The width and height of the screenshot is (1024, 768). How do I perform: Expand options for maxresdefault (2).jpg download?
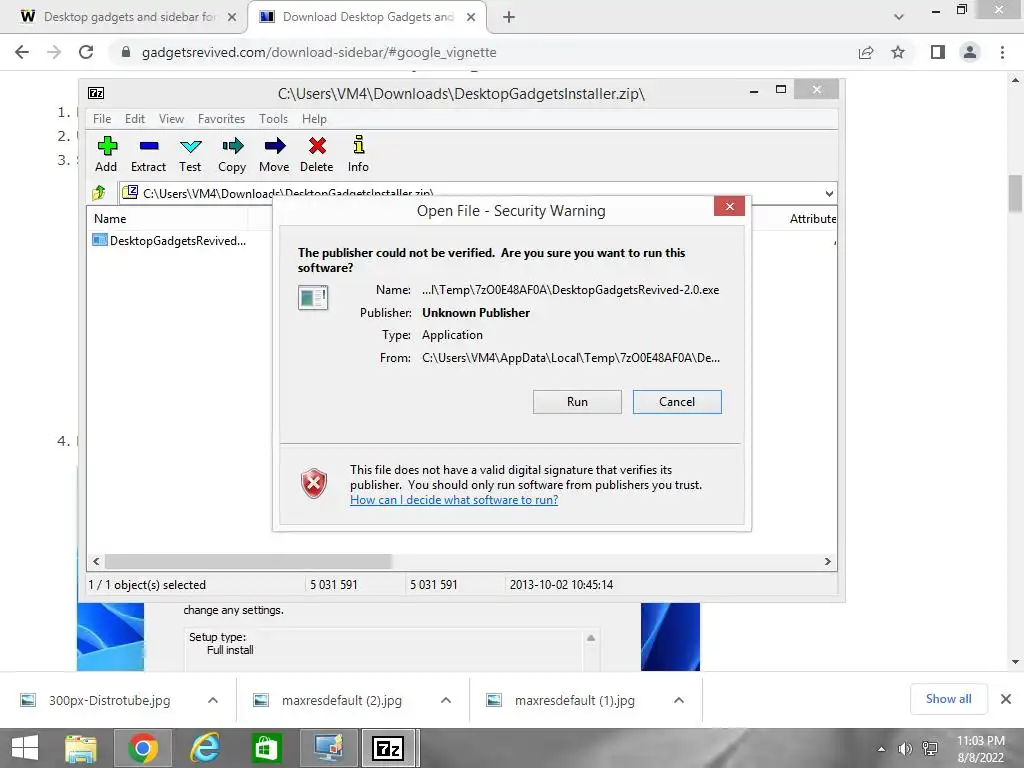446,700
